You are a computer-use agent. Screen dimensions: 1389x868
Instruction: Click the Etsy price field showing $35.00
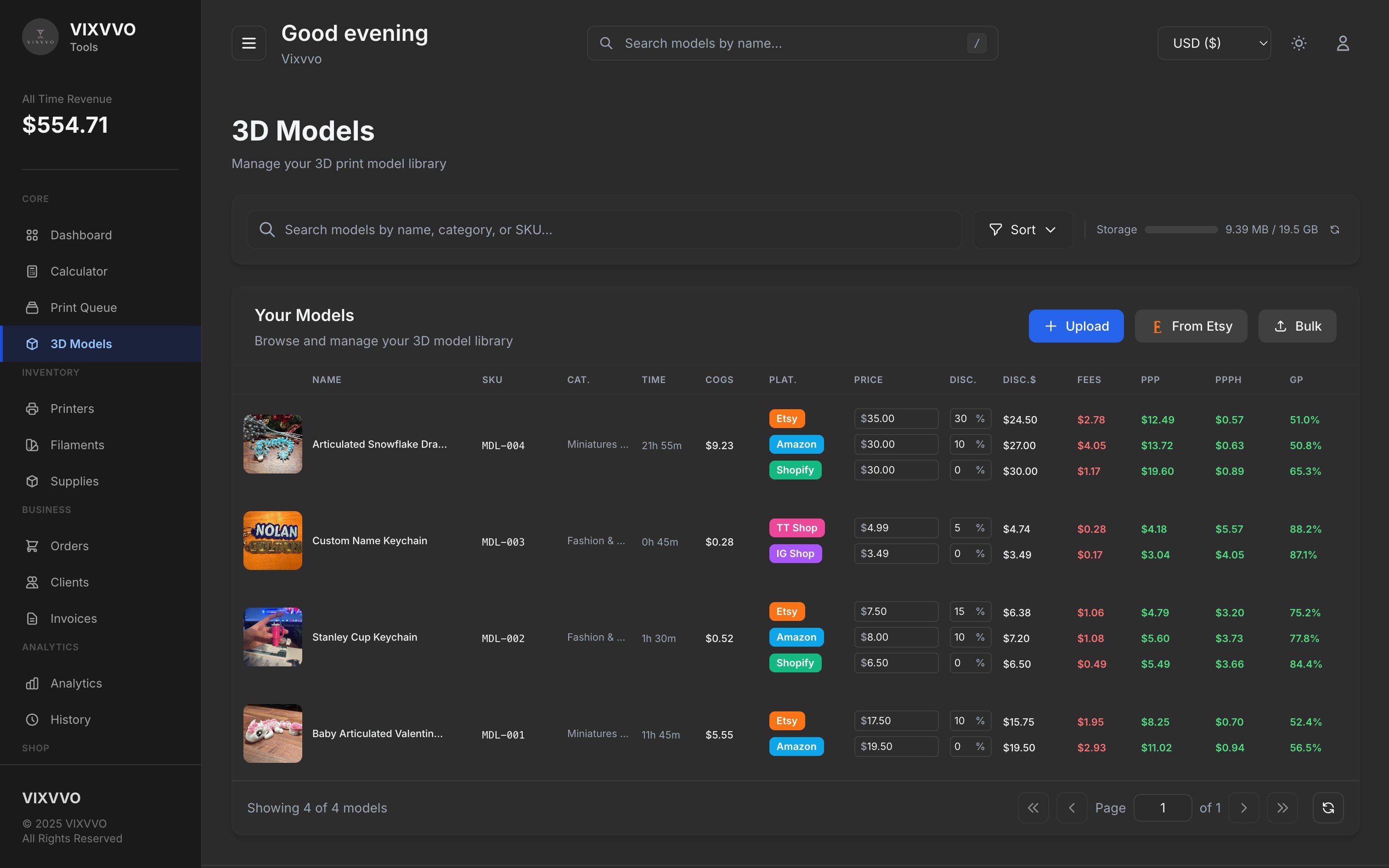pyautogui.click(x=895, y=418)
